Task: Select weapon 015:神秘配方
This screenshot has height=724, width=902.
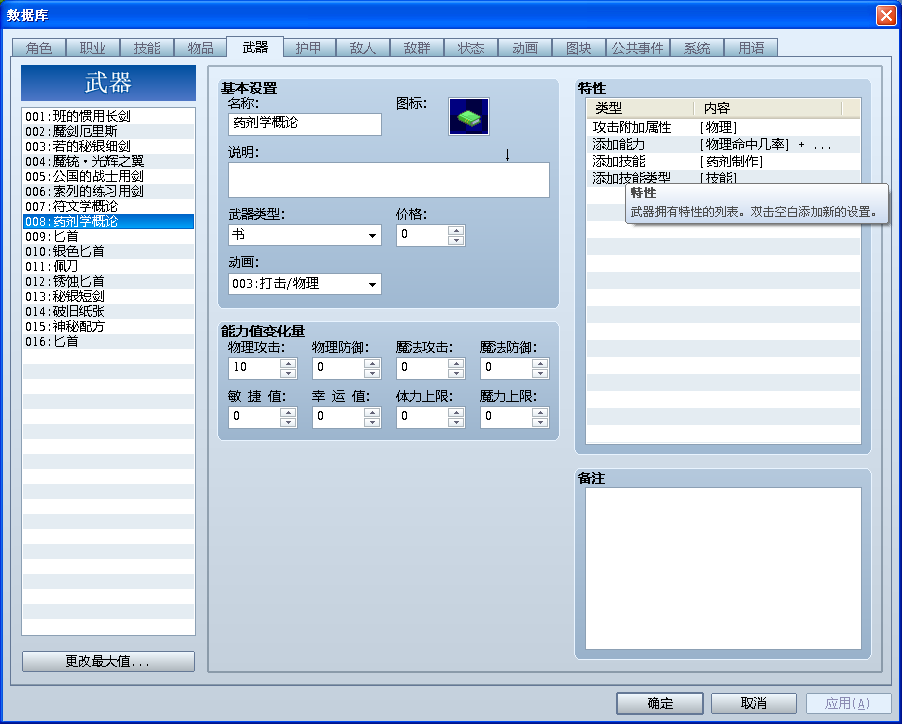Action: 108,327
